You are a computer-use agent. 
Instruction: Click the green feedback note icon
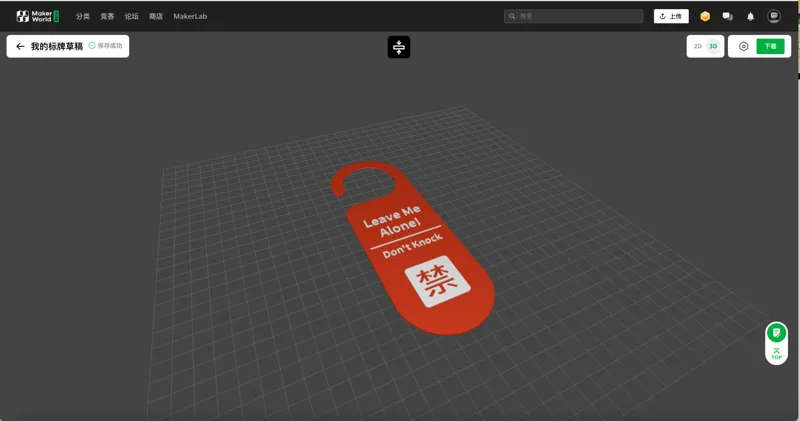776,333
